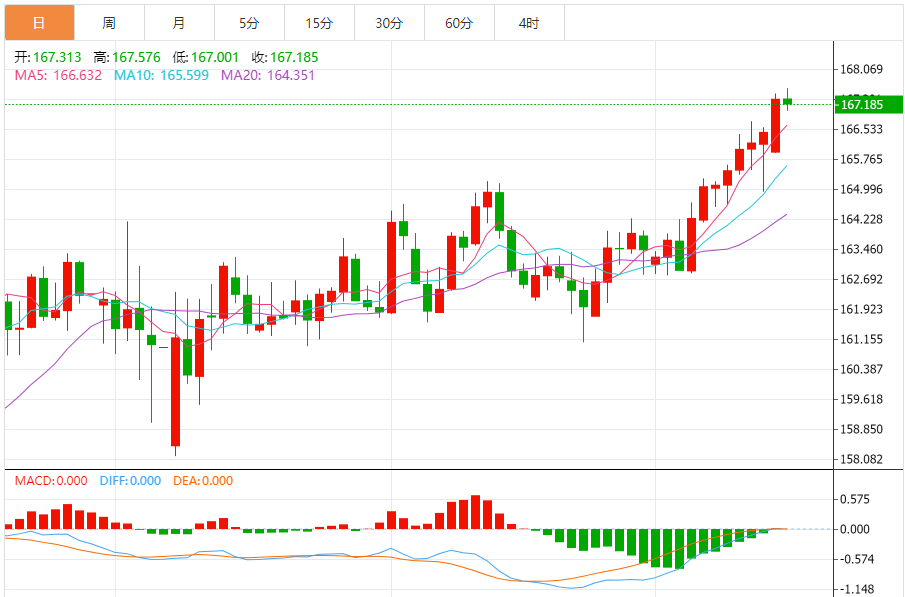Click the MA5: 166.632 indicator label

tap(58, 75)
